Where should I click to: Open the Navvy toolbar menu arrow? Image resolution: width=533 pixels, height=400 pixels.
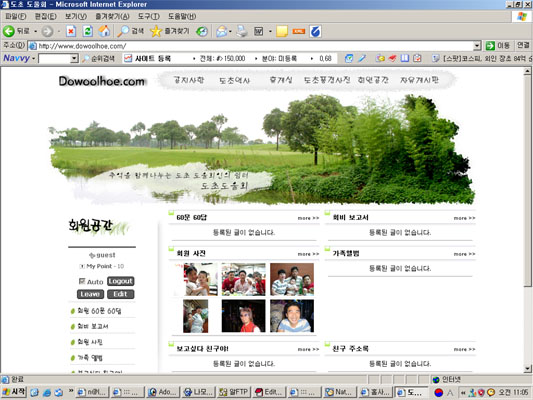[34, 58]
